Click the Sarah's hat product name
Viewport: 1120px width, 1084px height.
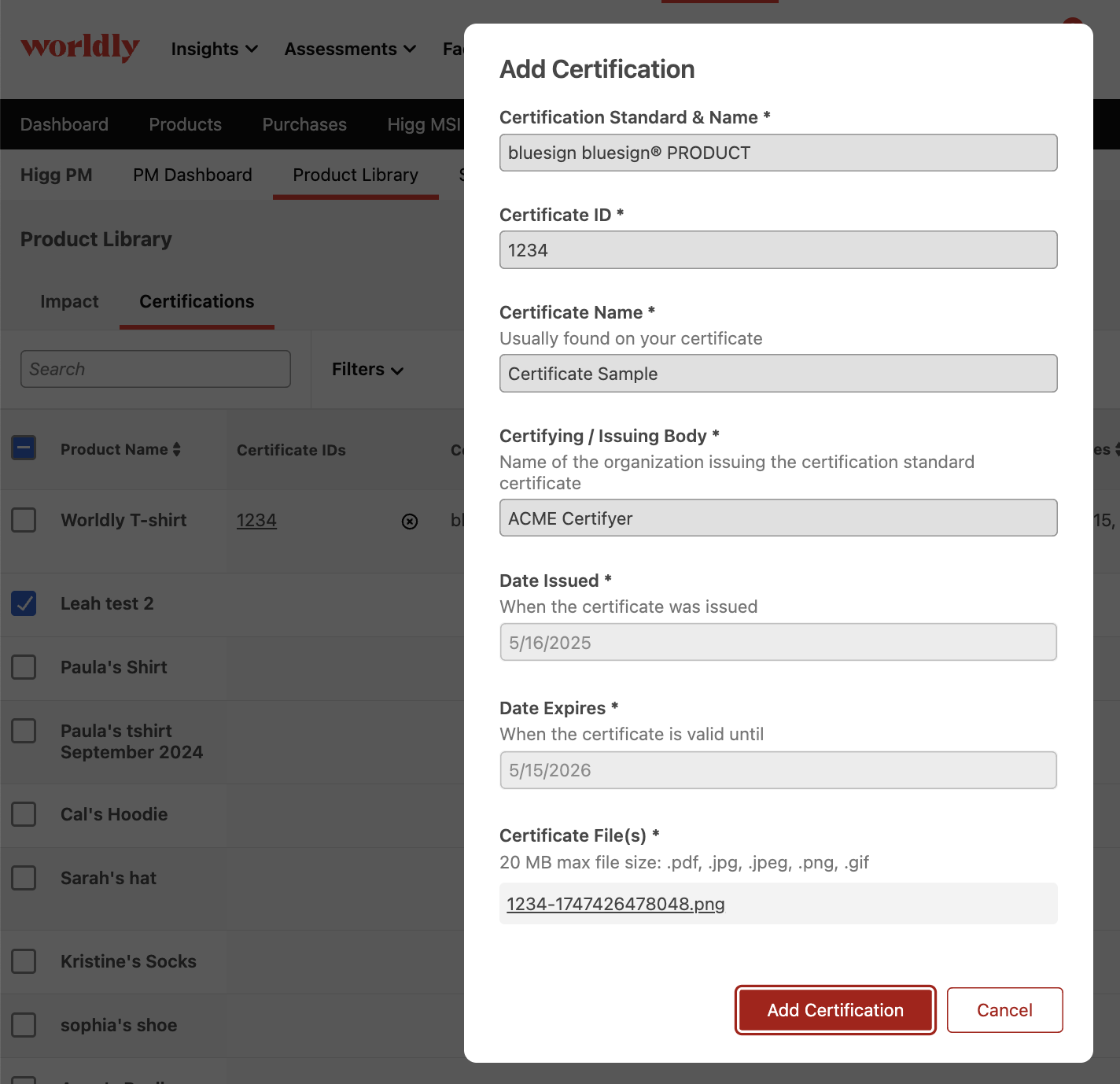click(x=109, y=878)
